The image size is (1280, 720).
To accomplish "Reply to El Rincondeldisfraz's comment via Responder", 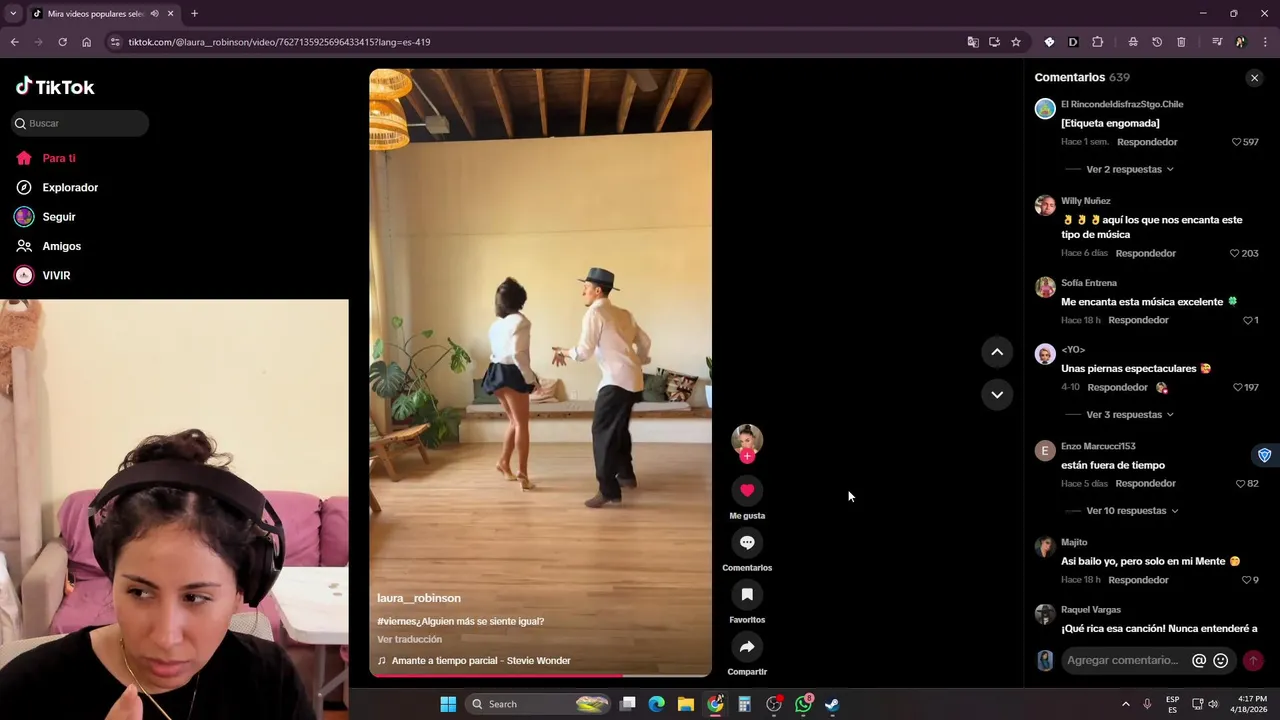I will [1147, 142].
